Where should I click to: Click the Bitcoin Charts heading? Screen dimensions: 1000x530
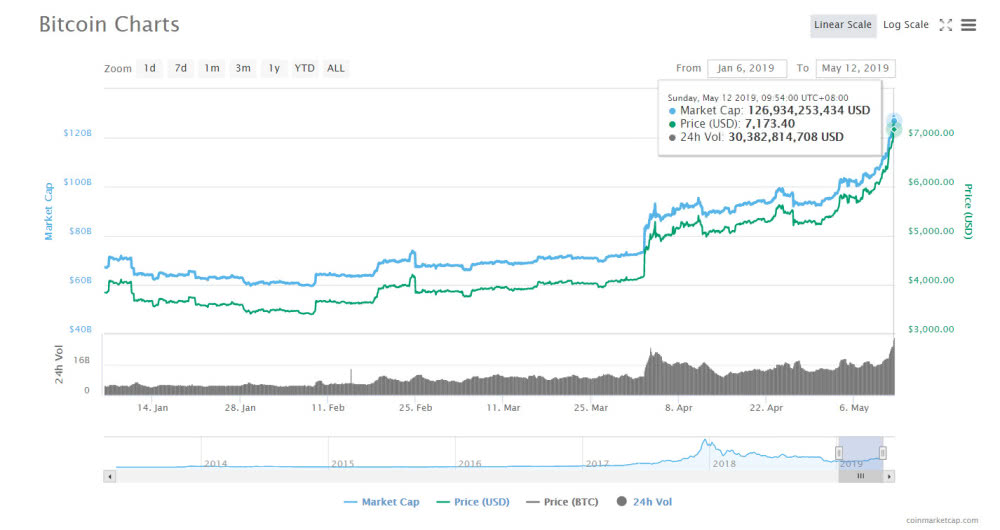click(x=109, y=24)
